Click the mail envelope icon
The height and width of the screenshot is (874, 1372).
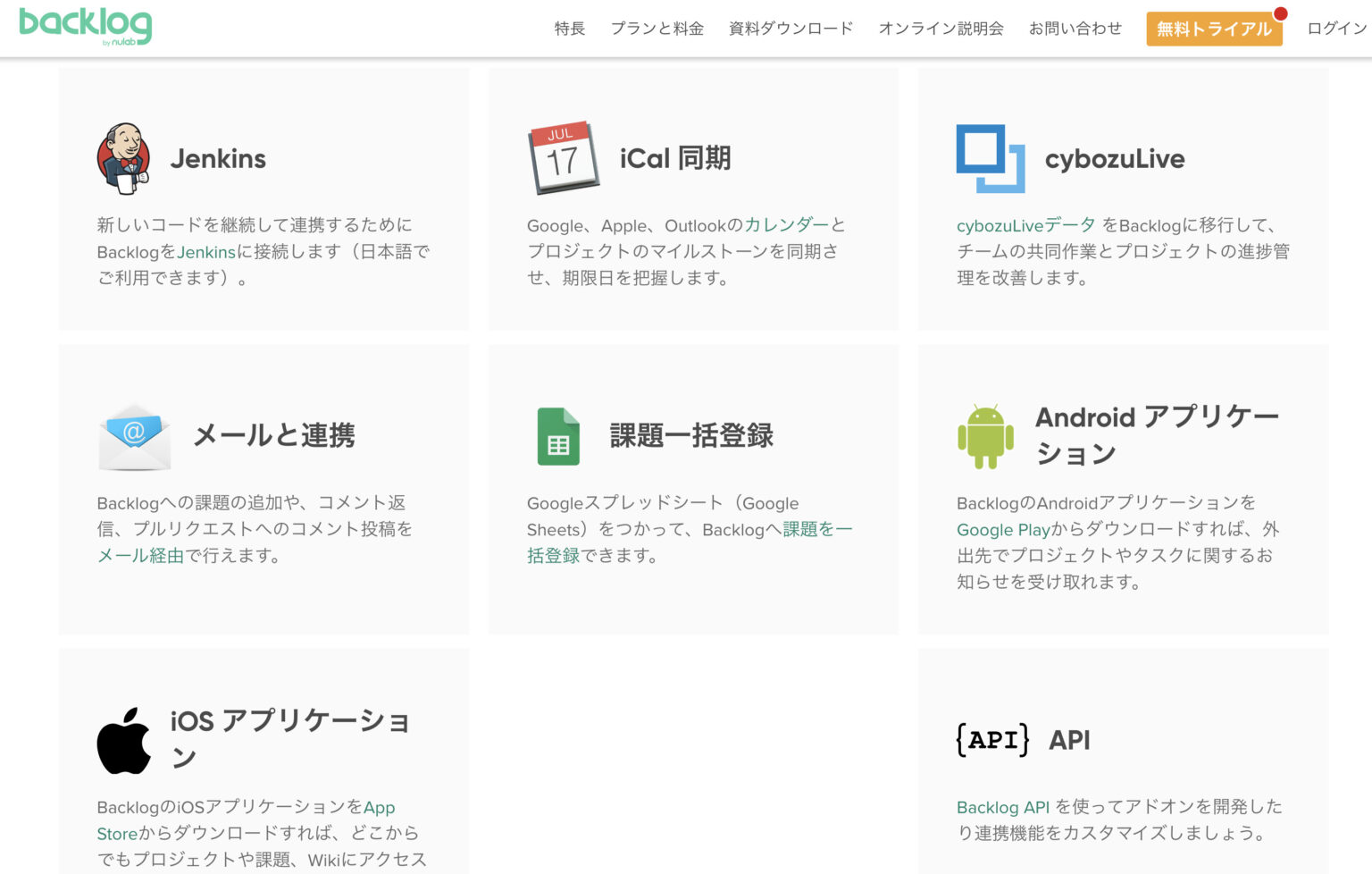[x=135, y=437]
